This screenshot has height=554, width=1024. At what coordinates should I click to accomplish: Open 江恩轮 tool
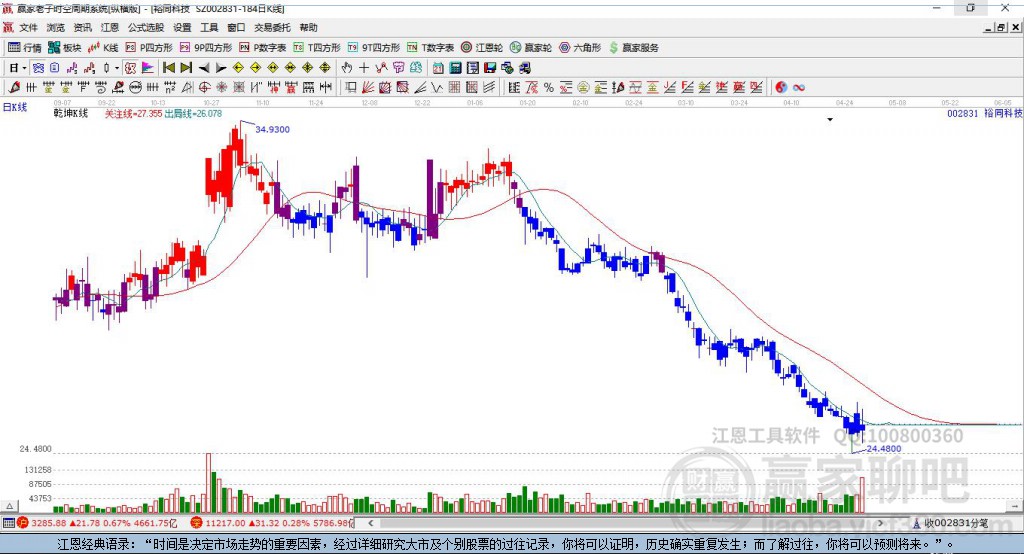(x=482, y=48)
